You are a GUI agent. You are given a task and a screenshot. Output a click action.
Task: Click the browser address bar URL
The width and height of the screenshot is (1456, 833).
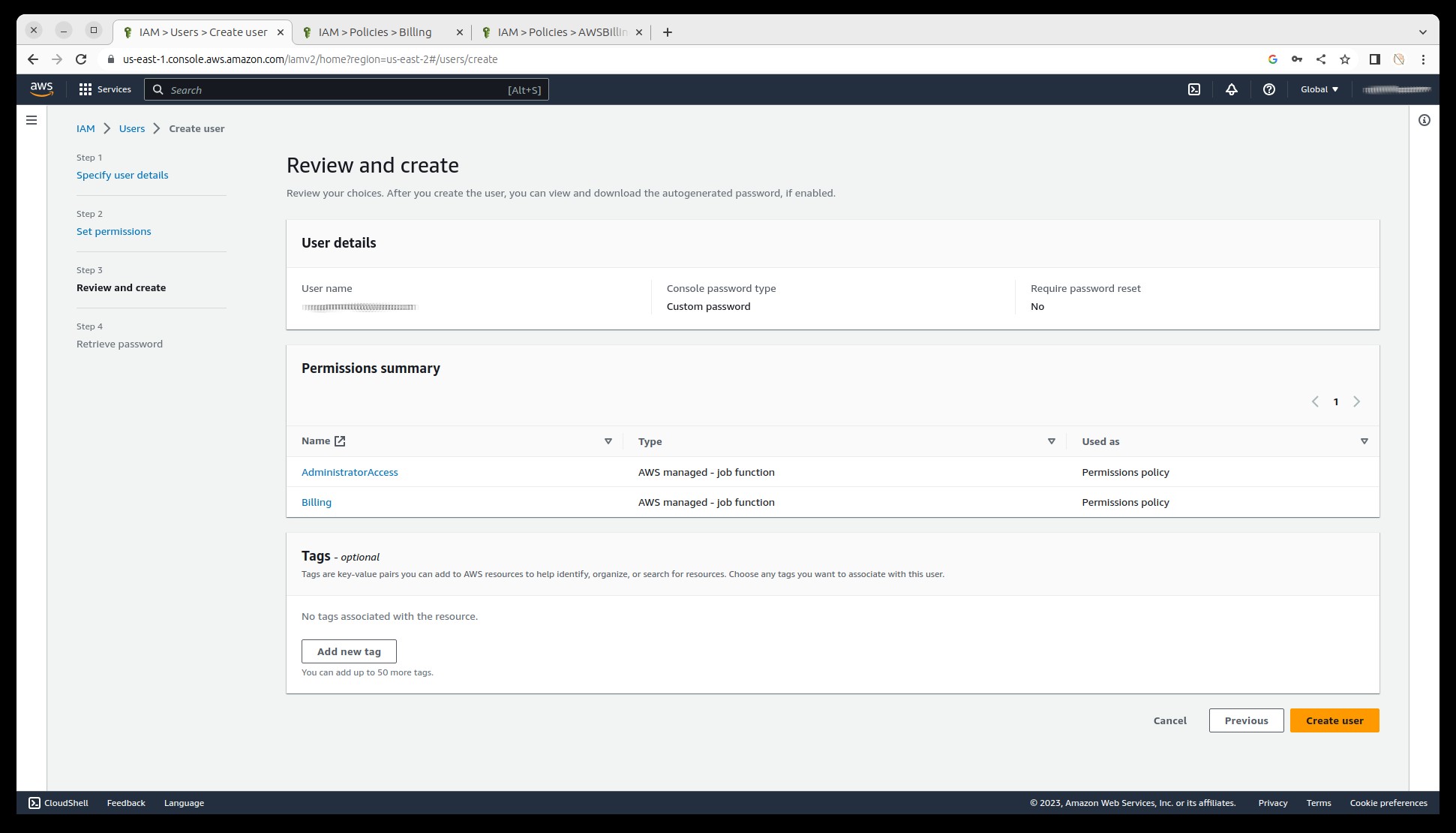click(310, 59)
